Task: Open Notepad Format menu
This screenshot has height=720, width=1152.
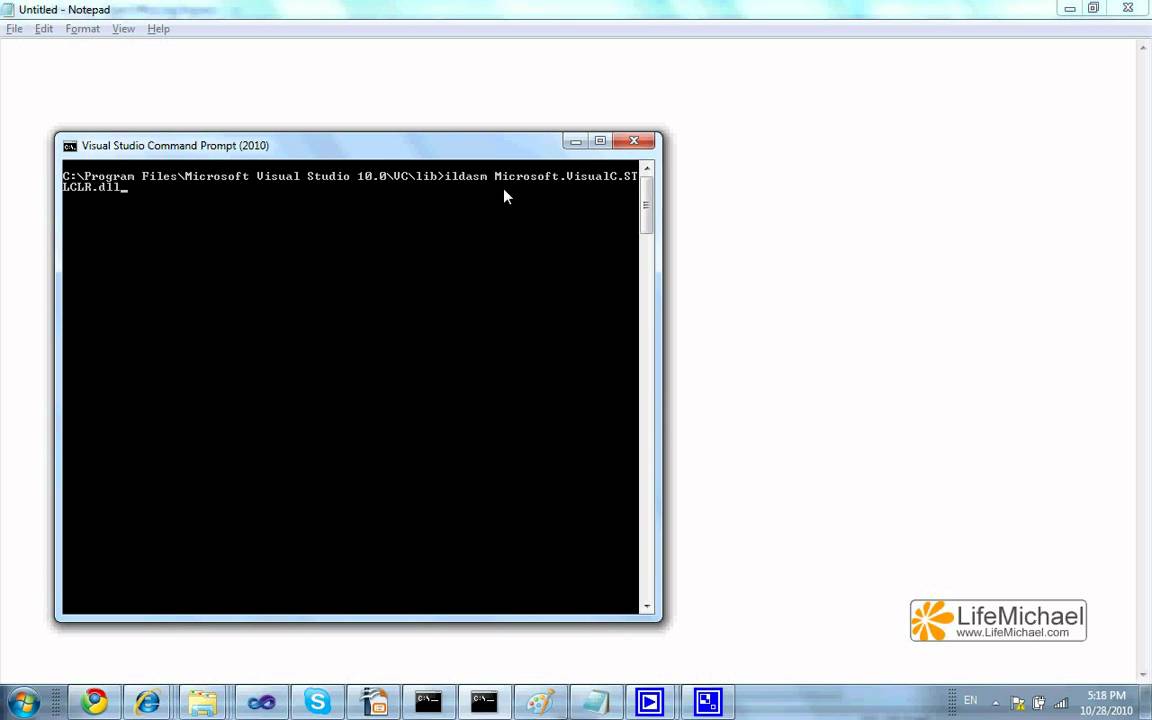Action: point(82,29)
